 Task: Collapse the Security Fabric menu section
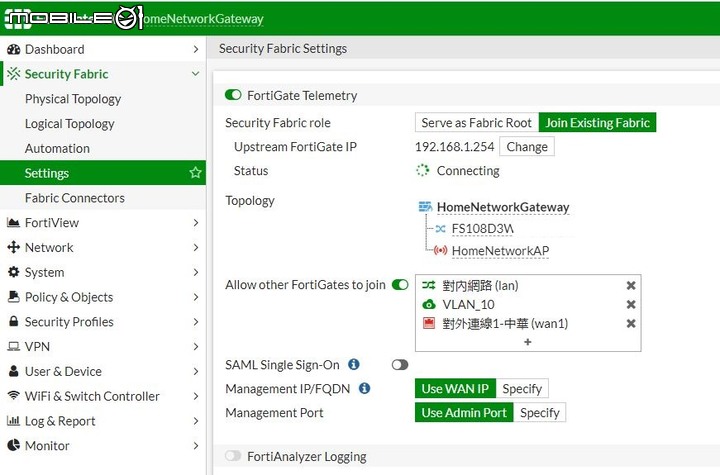195,74
